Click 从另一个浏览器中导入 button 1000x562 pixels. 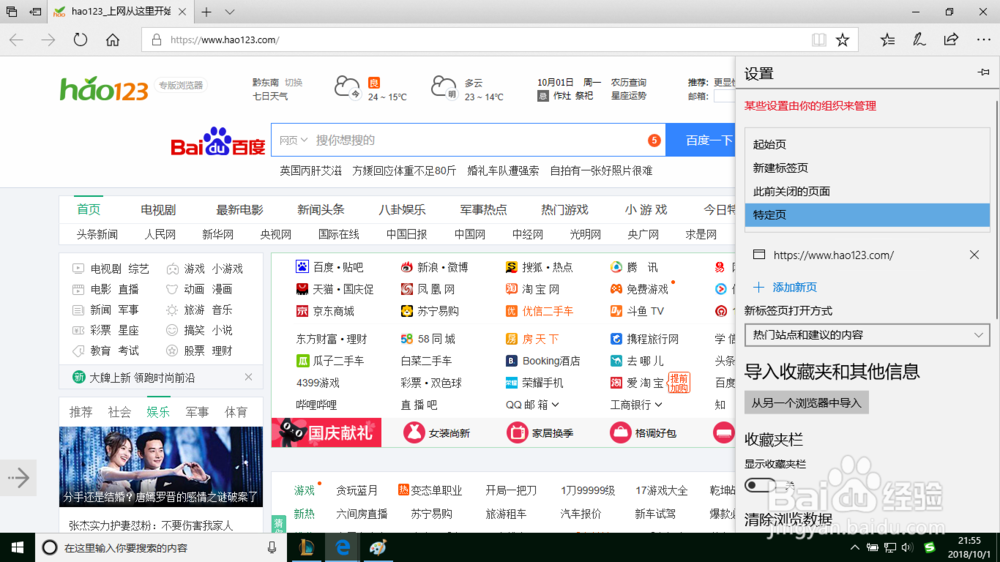coord(806,403)
